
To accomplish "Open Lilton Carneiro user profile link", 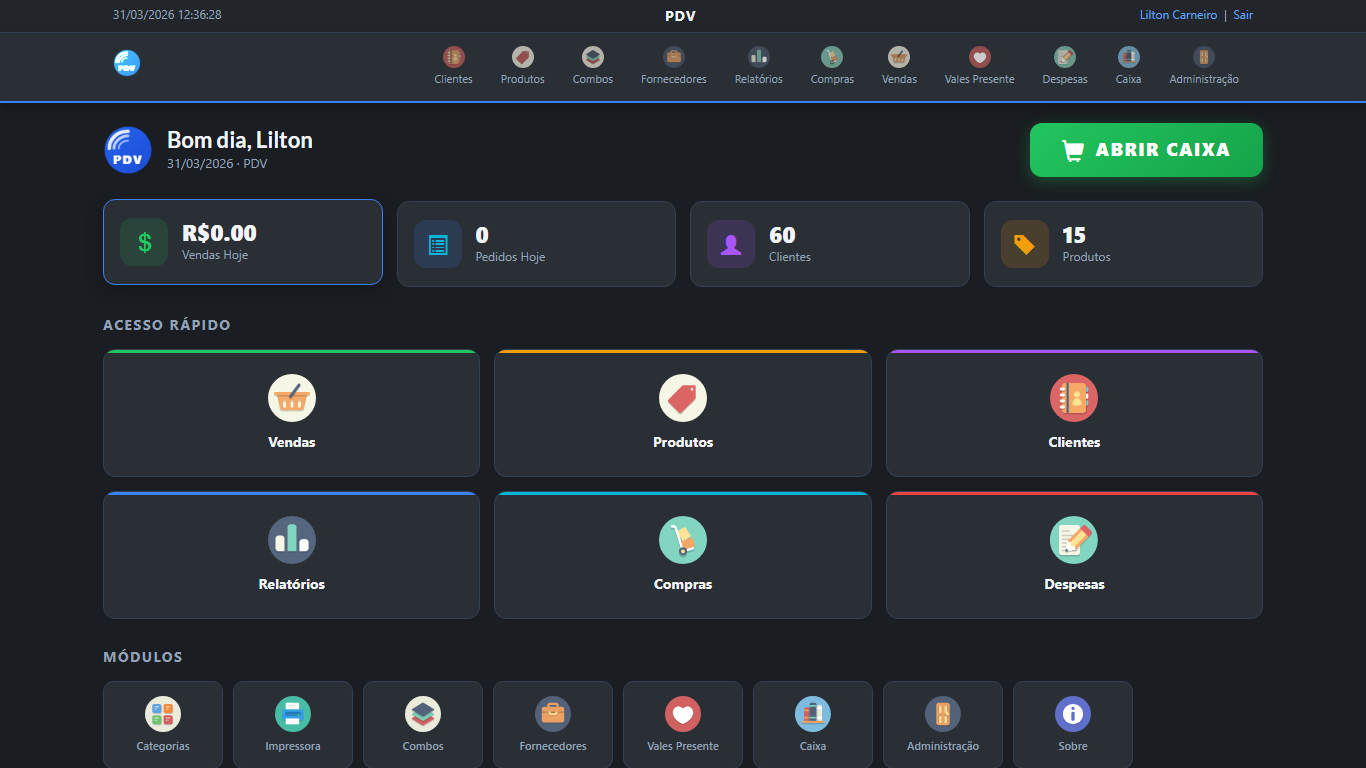I will pyautogui.click(x=1178, y=15).
